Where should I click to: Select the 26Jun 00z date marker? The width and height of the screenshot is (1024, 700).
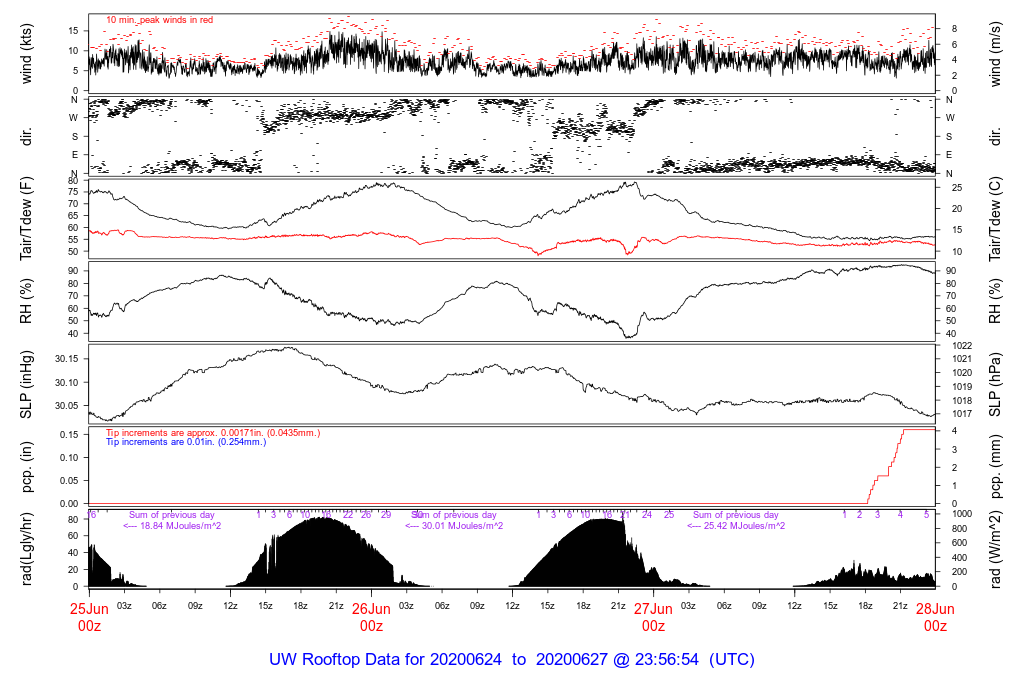pos(371,616)
